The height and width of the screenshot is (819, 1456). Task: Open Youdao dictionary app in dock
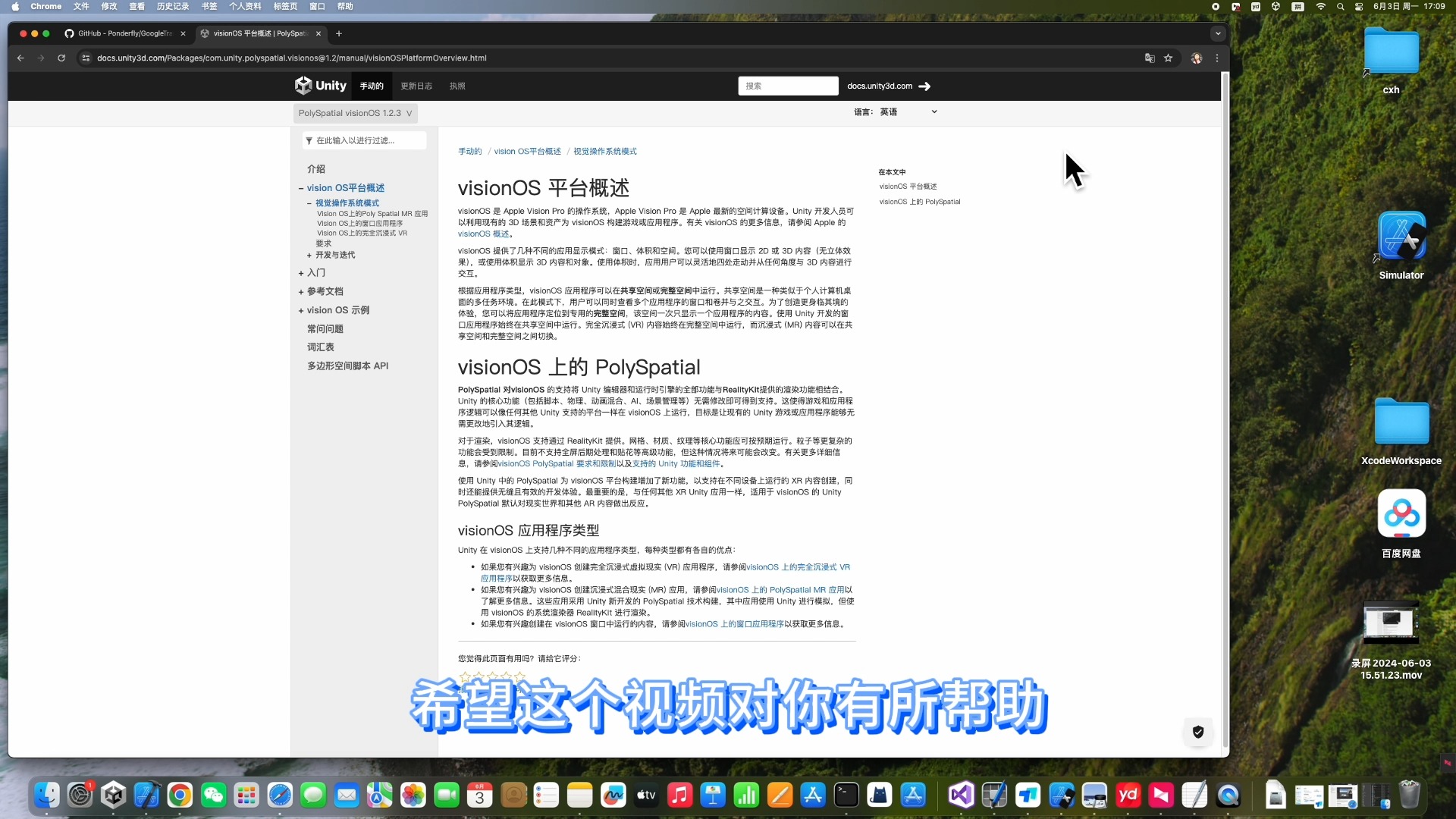(x=1128, y=795)
